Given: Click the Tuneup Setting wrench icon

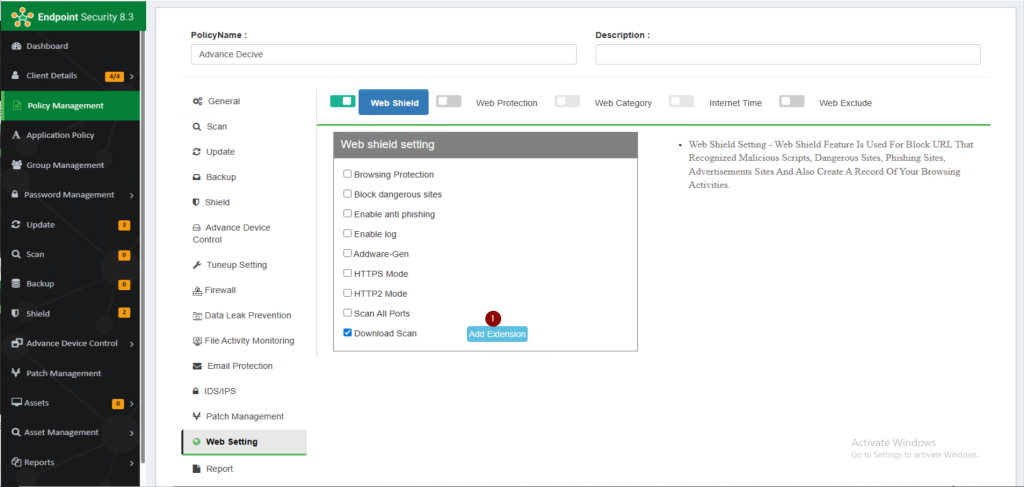Looking at the screenshot, I should click(197, 265).
